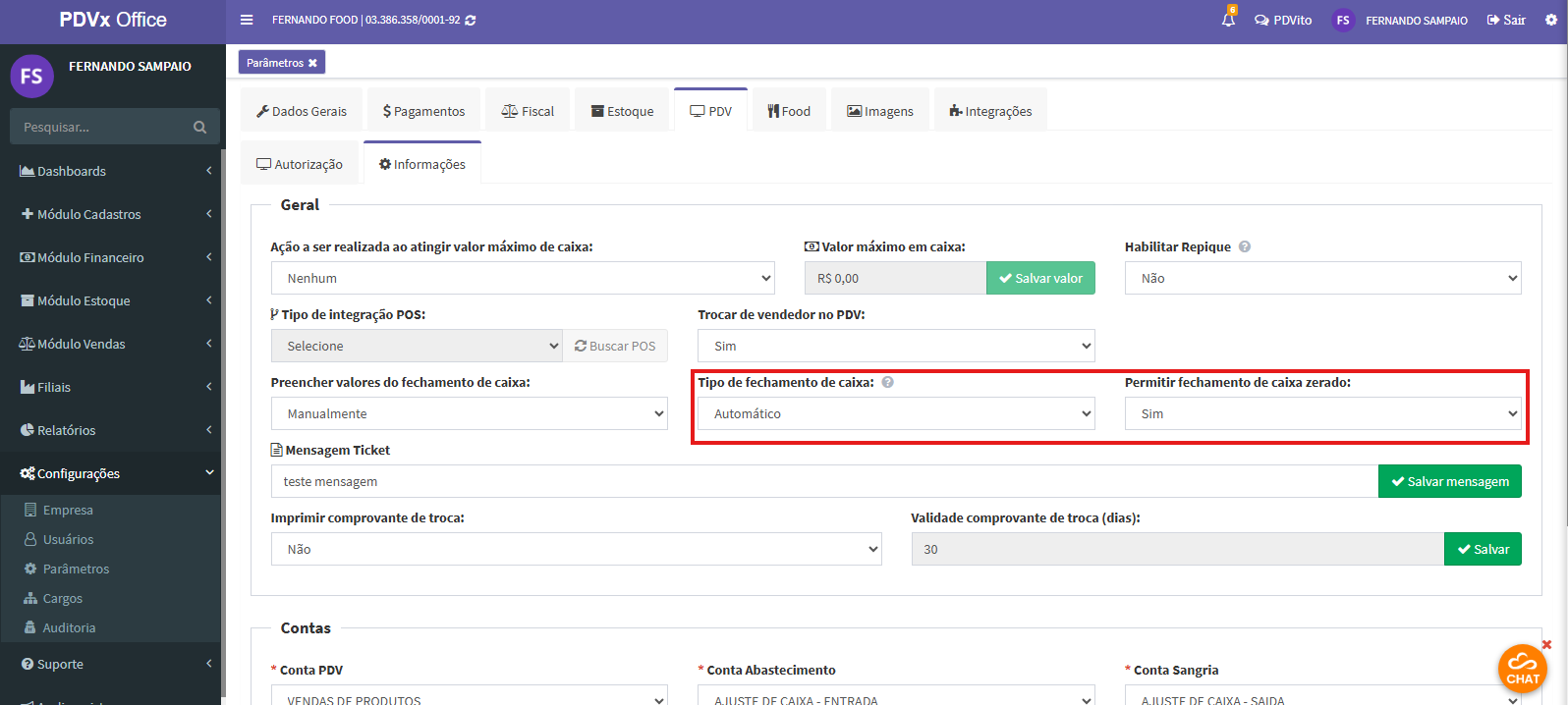Switch to Integrações tab
Screen dimensions: 1568x705
click(x=990, y=111)
